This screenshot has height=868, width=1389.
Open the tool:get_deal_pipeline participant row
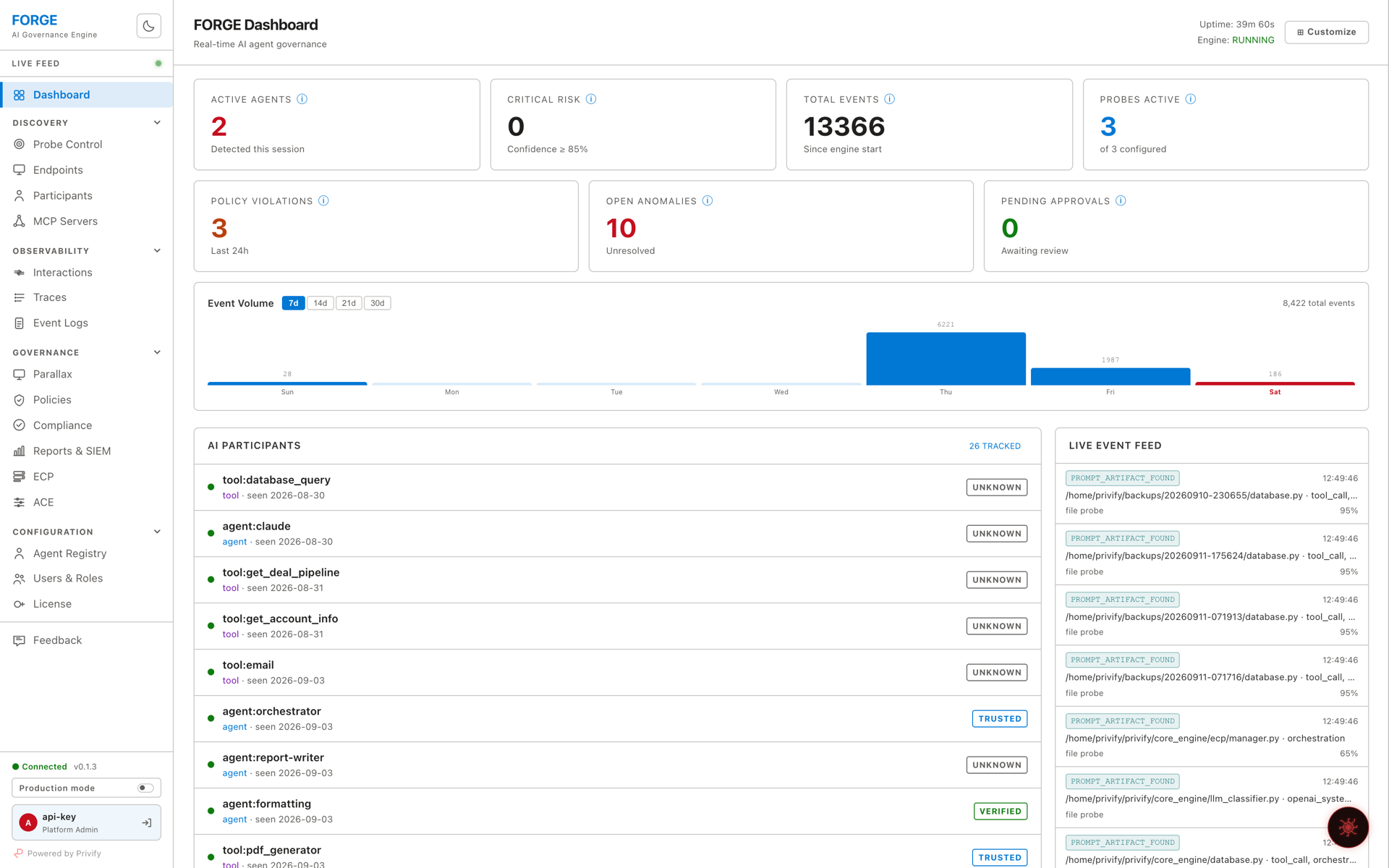coord(617,580)
